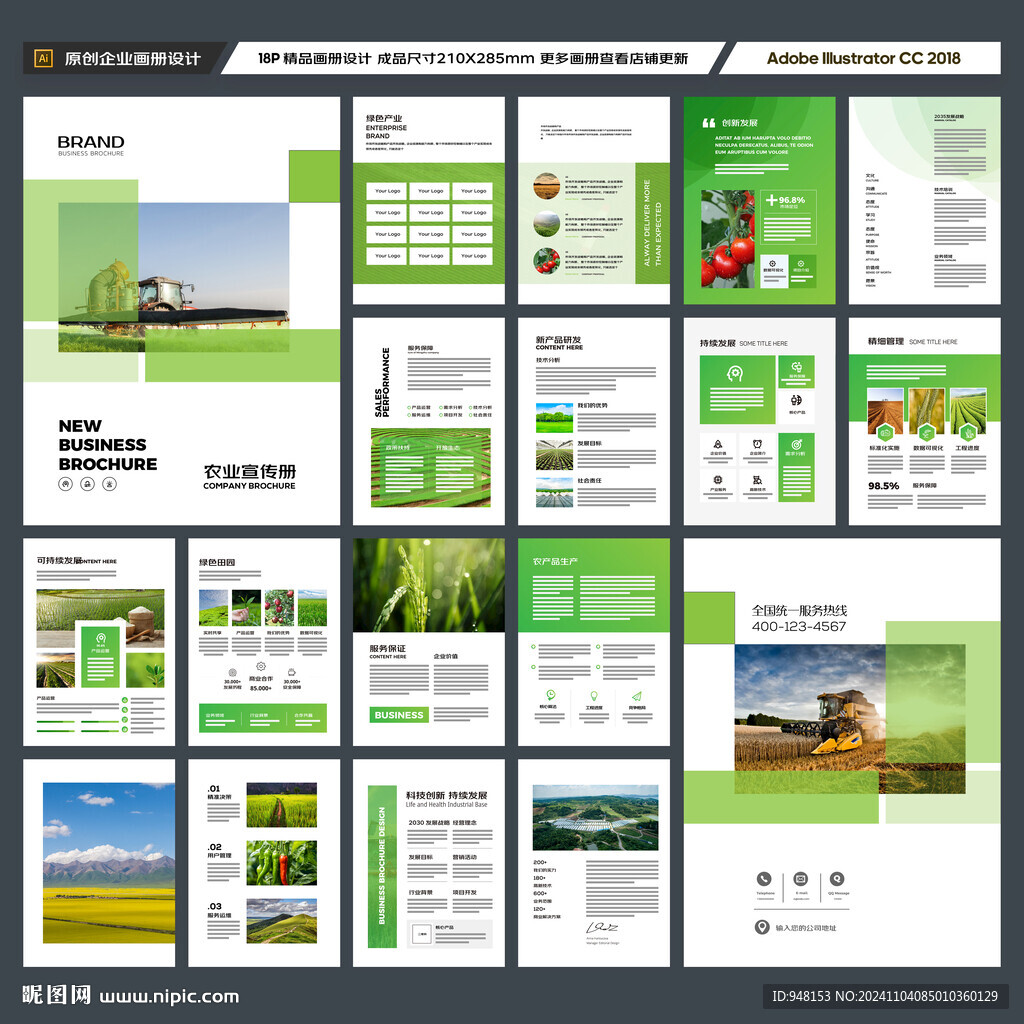This screenshot has width=1024, height=1024.
Task: Click the 服务保证 heading
Action: pos(387,648)
